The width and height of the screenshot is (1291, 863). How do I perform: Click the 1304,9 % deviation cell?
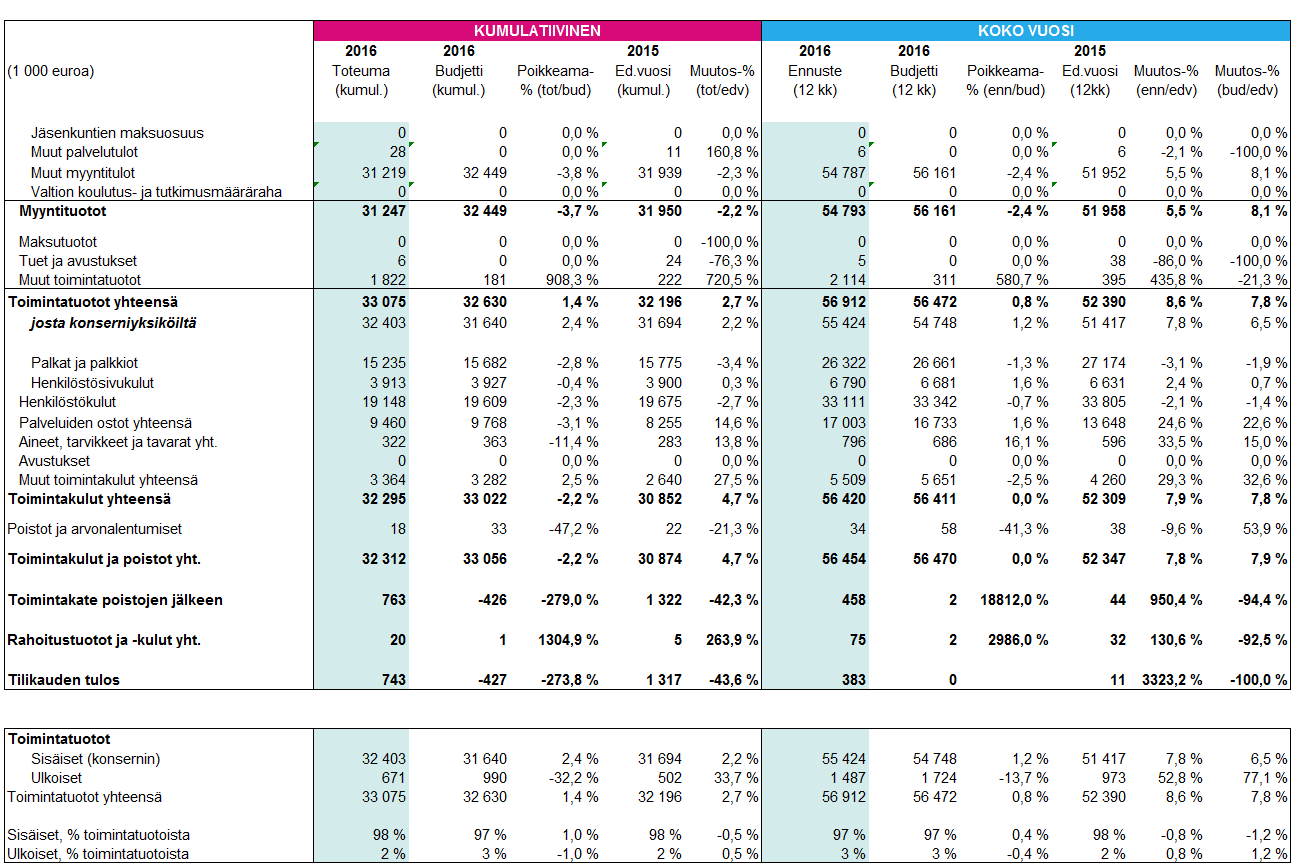coord(568,640)
